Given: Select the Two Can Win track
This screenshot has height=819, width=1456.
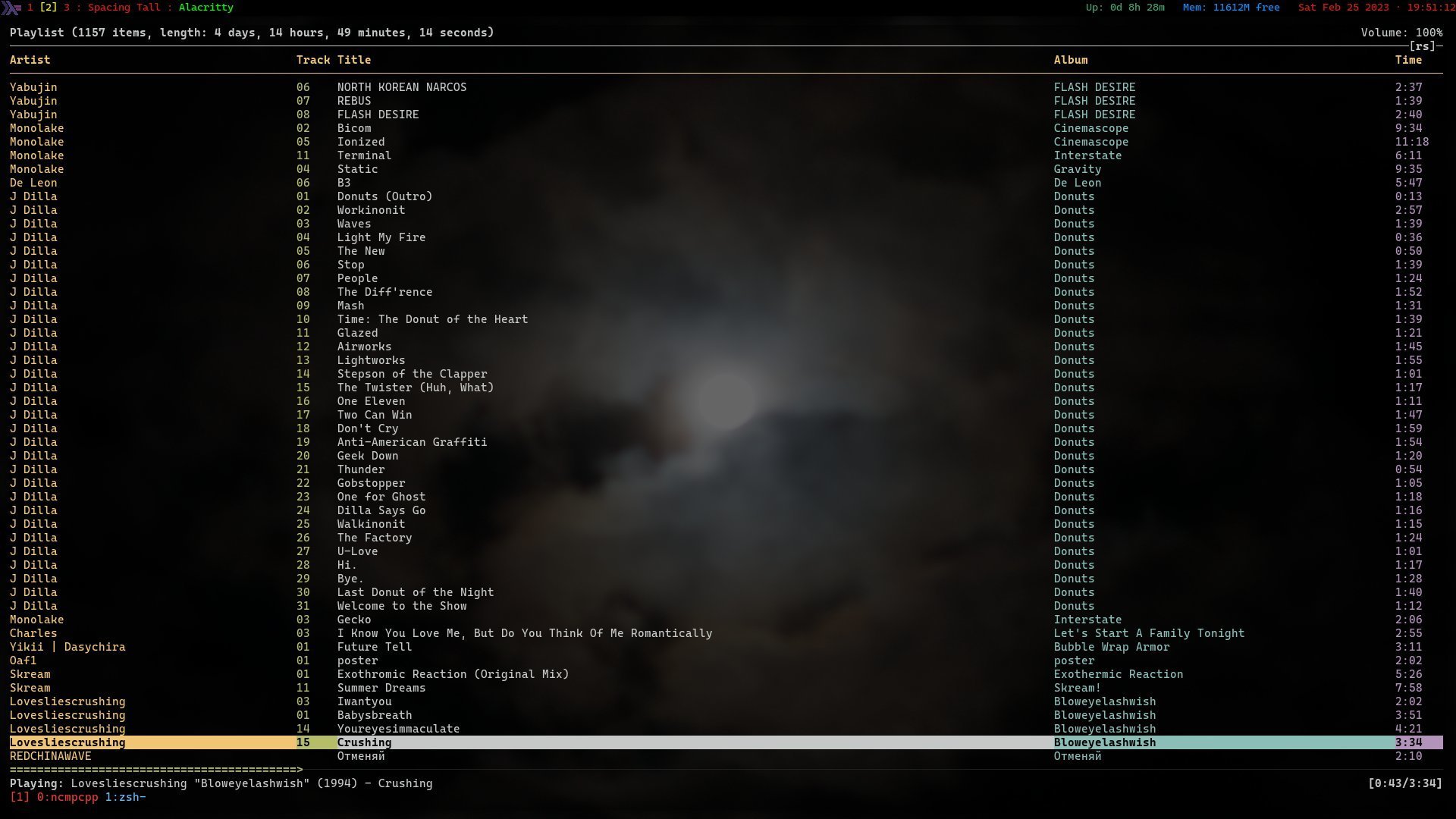Looking at the screenshot, I should point(726,415).
